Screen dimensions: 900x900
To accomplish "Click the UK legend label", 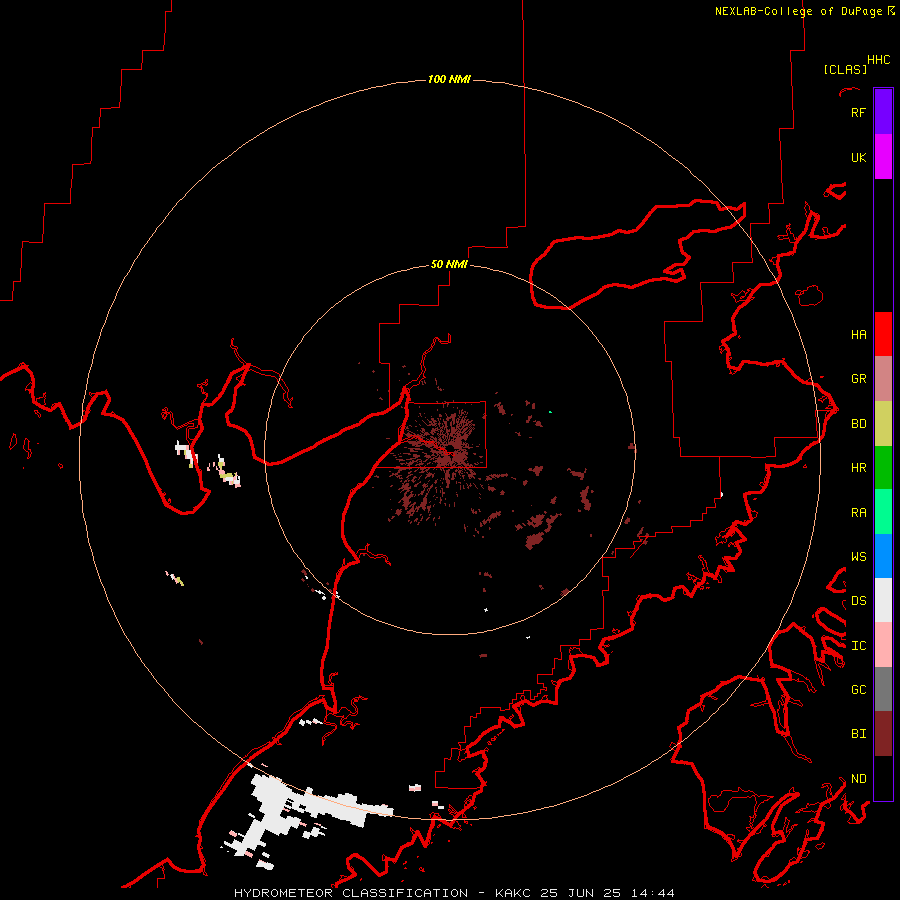I will pos(858,157).
